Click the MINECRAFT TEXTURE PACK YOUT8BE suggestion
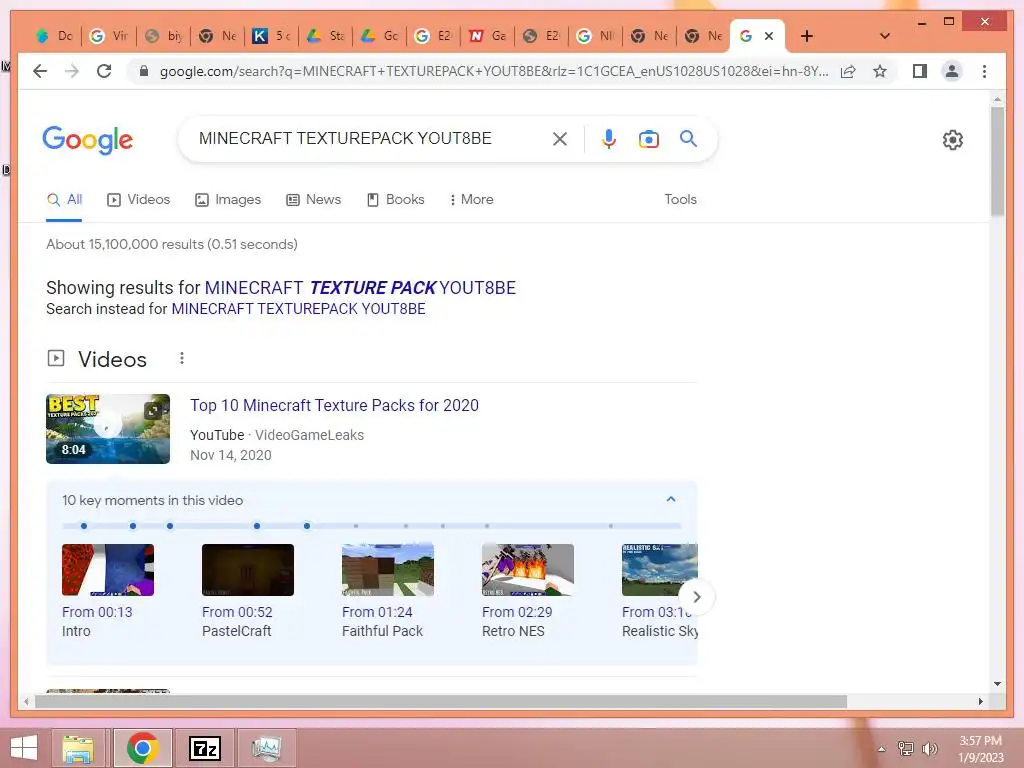The image size is (1024, 768). click(x=360, y=288)
